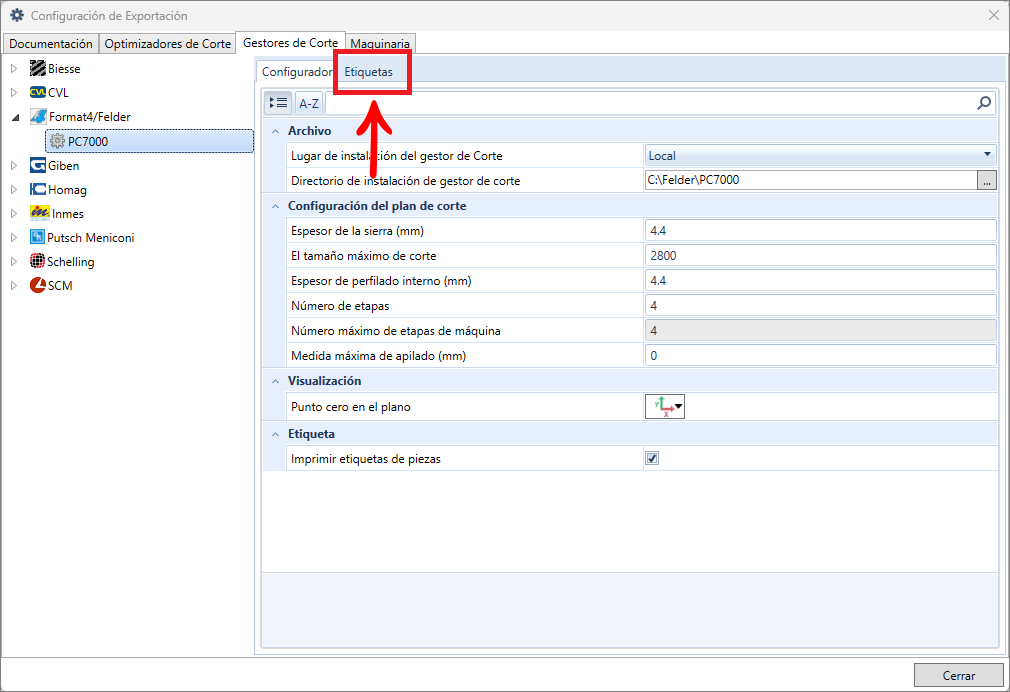Collapse the Archivo section
Image resolution: width=1010 pixels, height=692 pixels.
(x=276, y=131)
